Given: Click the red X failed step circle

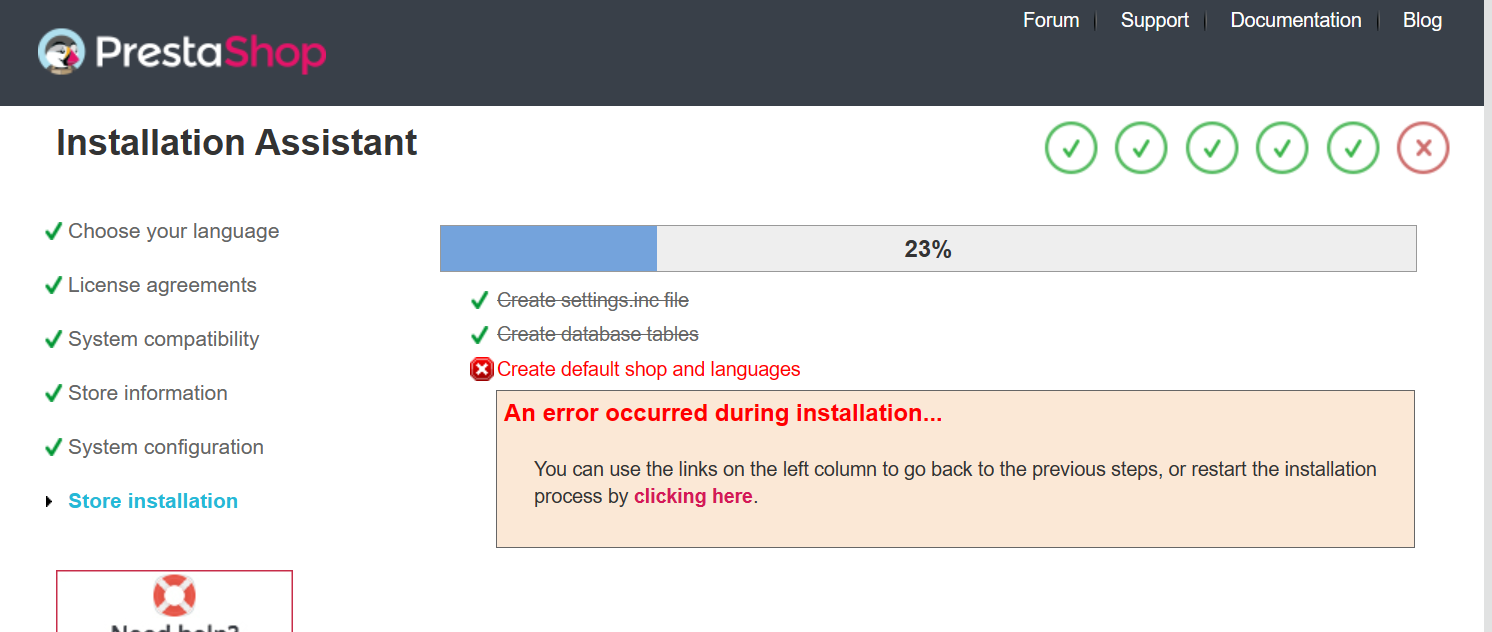Looking at the screenshot, I should coord(1423,148).
